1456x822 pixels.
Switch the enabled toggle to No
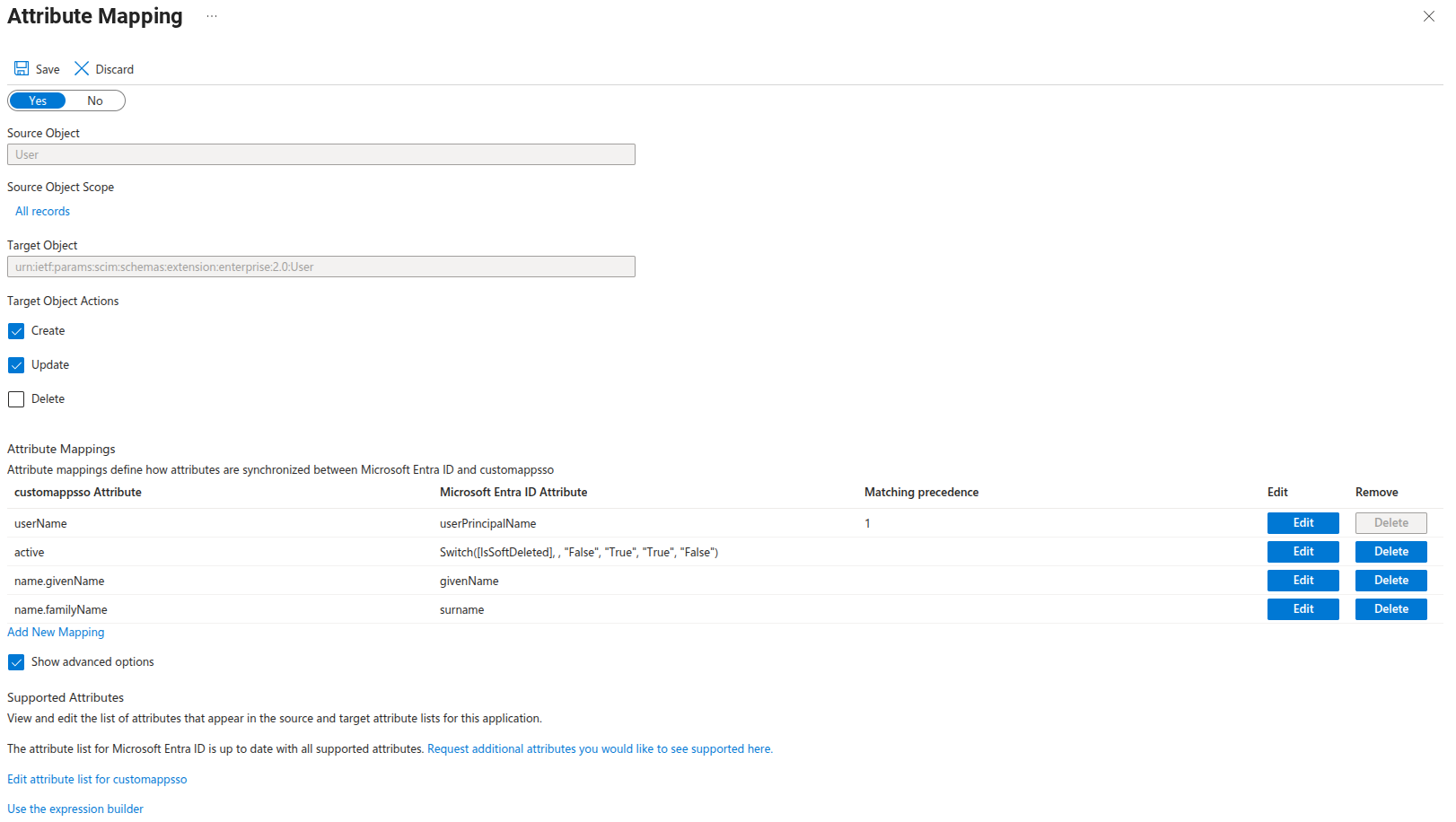point(95,101)
